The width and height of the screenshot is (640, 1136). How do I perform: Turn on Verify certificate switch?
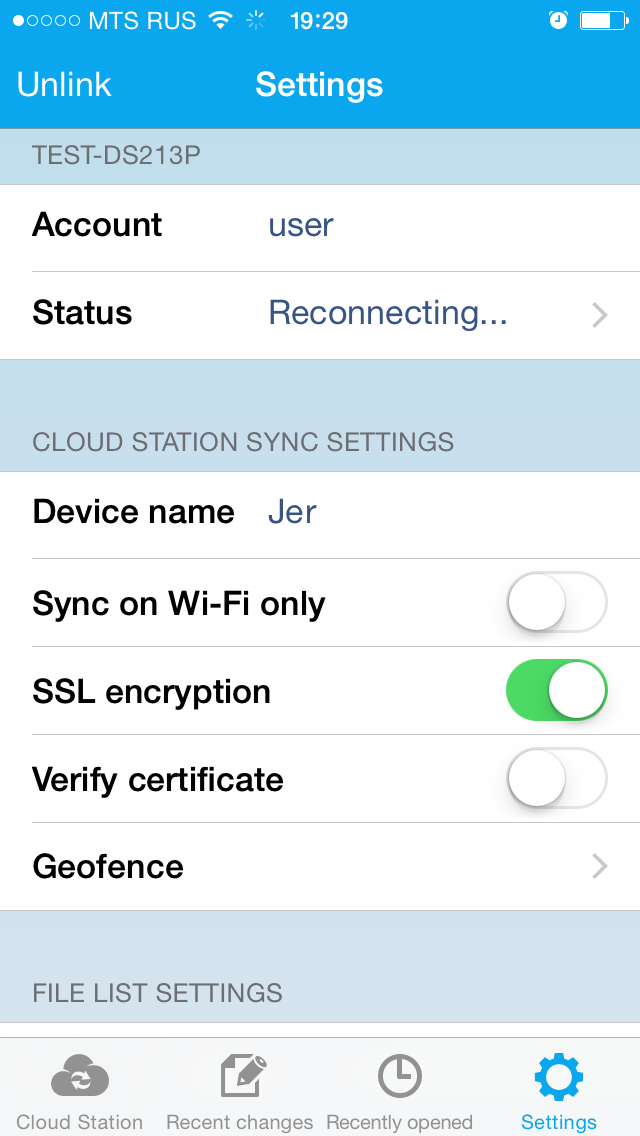tap(557, 779)
